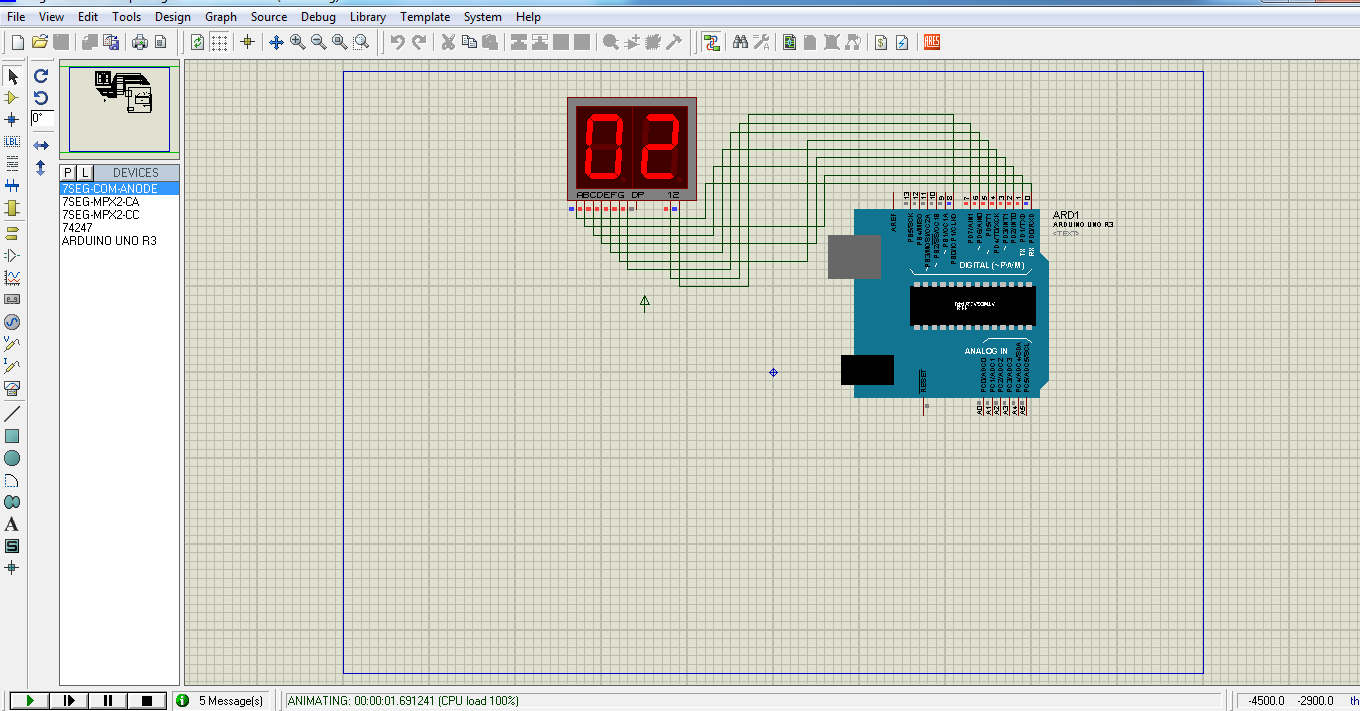Open a design with the folder icon
Viewport: 1360px width, 711px height.
pos(40,42)
